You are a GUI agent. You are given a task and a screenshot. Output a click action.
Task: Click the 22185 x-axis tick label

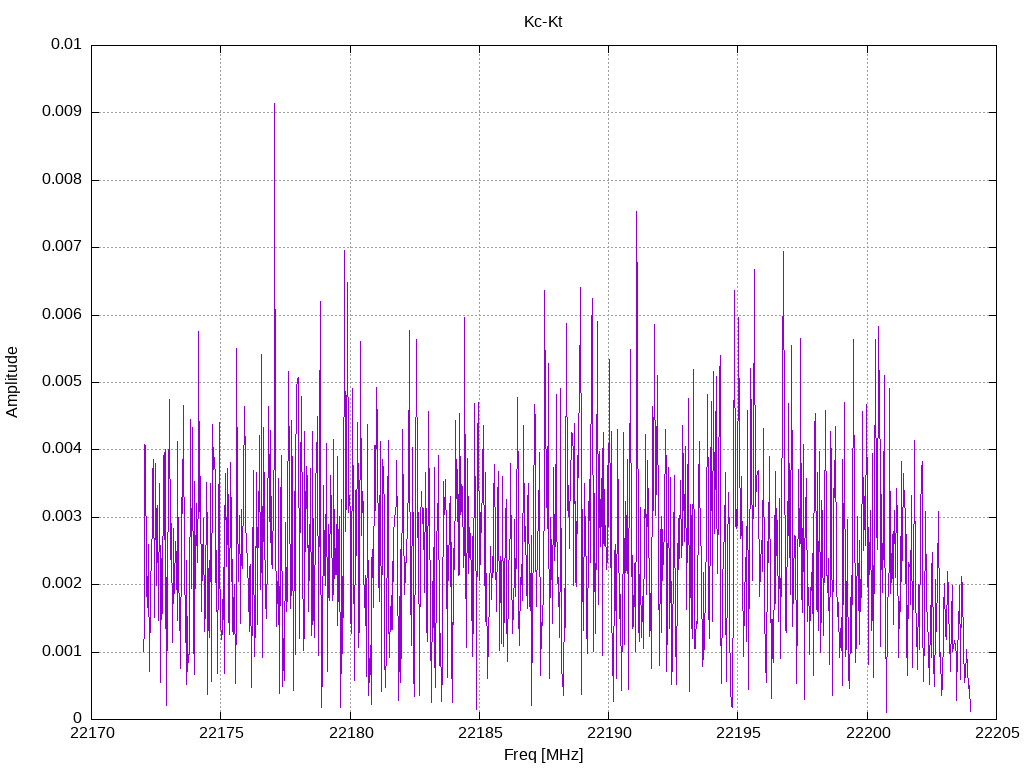tap(480, 733)
